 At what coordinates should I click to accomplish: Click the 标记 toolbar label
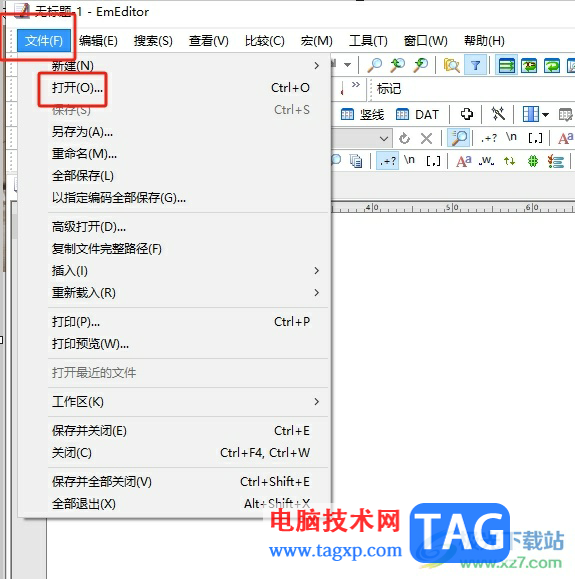389,89
